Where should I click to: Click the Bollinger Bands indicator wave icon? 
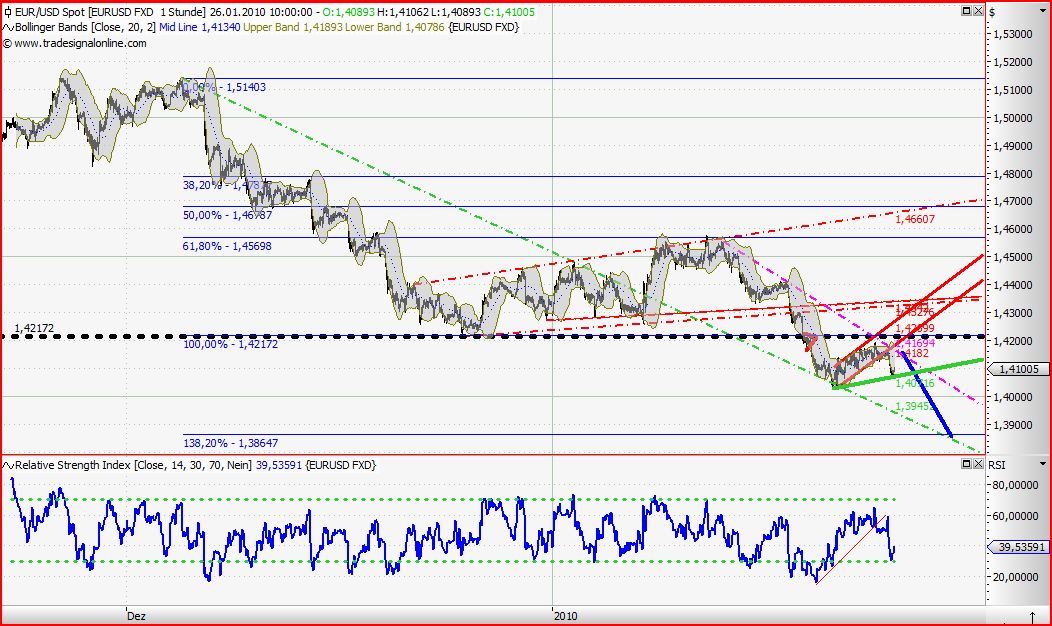[x=7, y=28]
